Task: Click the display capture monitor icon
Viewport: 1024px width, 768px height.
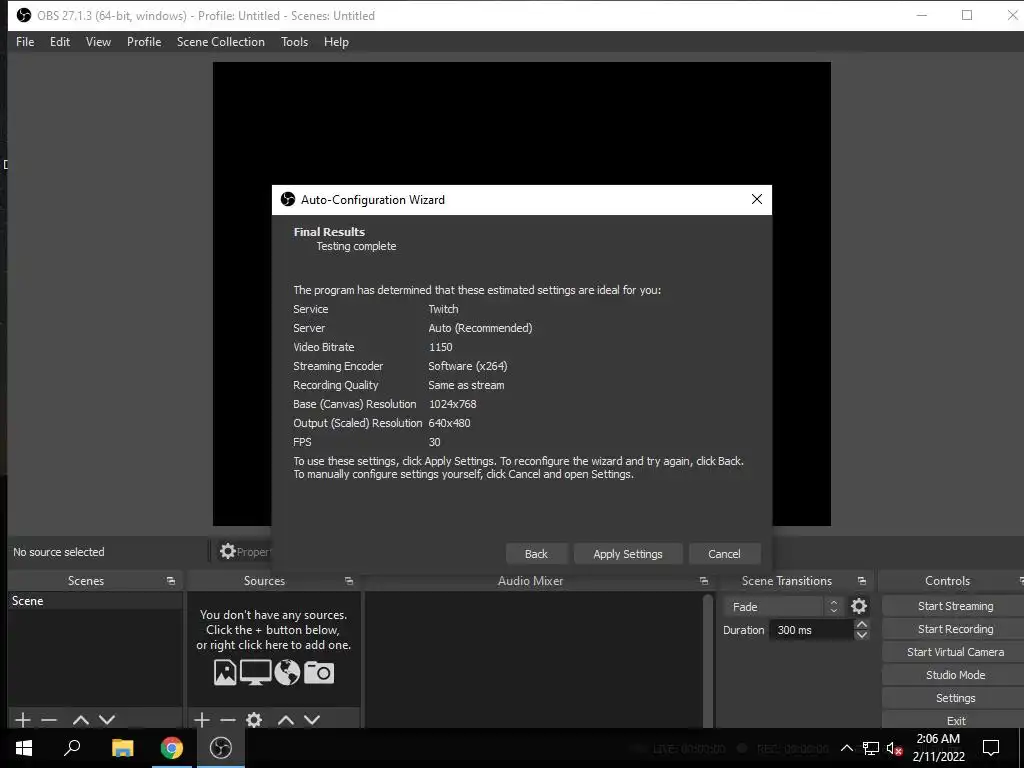Action: click(x=255, y=672)
